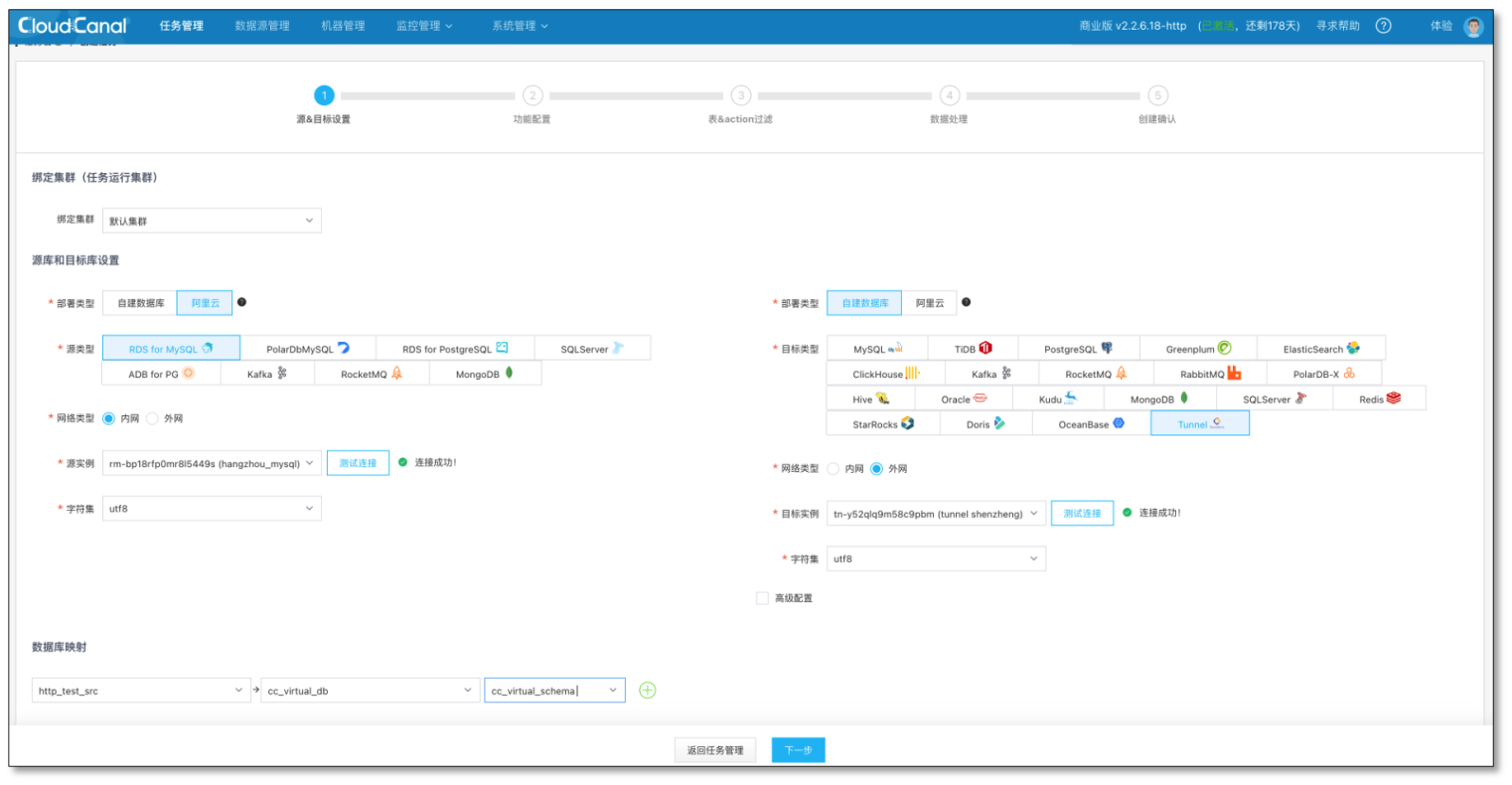
Task: Click the 寻求帮助 link
Action: click(1338, 26)
